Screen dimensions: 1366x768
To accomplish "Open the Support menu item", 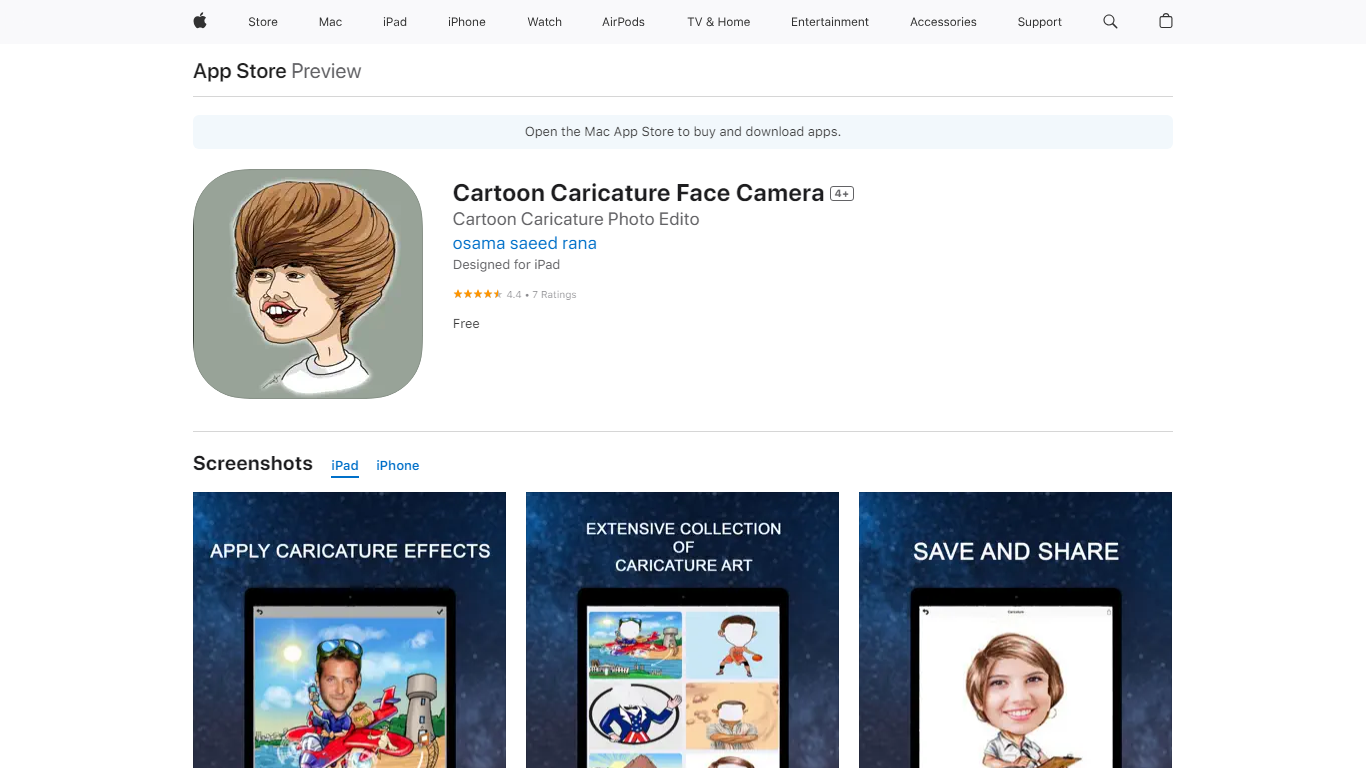I will coord(1039,22).
